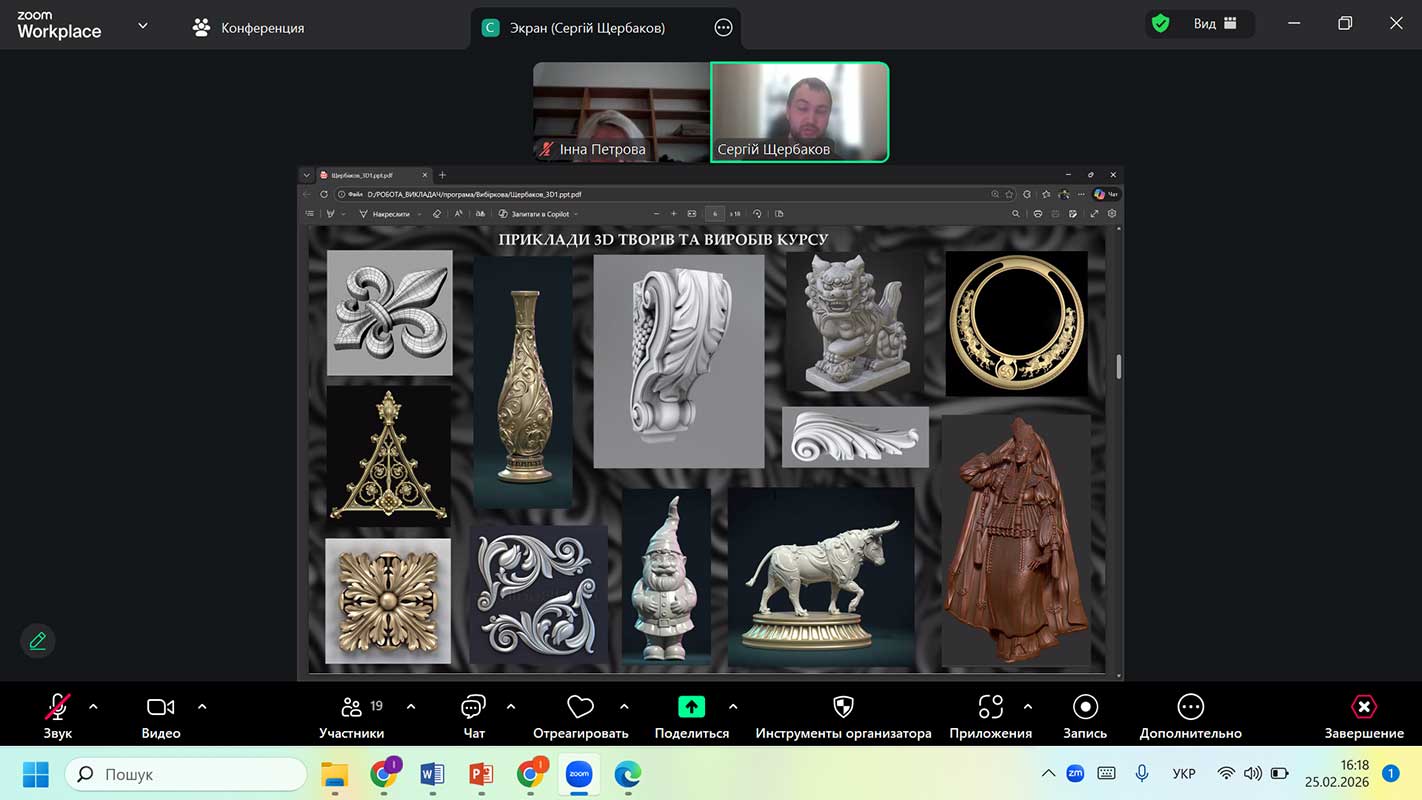Click the Завершение end meeting button
This screenshot has height=800, width=1422.
[x=1364, y=708]
